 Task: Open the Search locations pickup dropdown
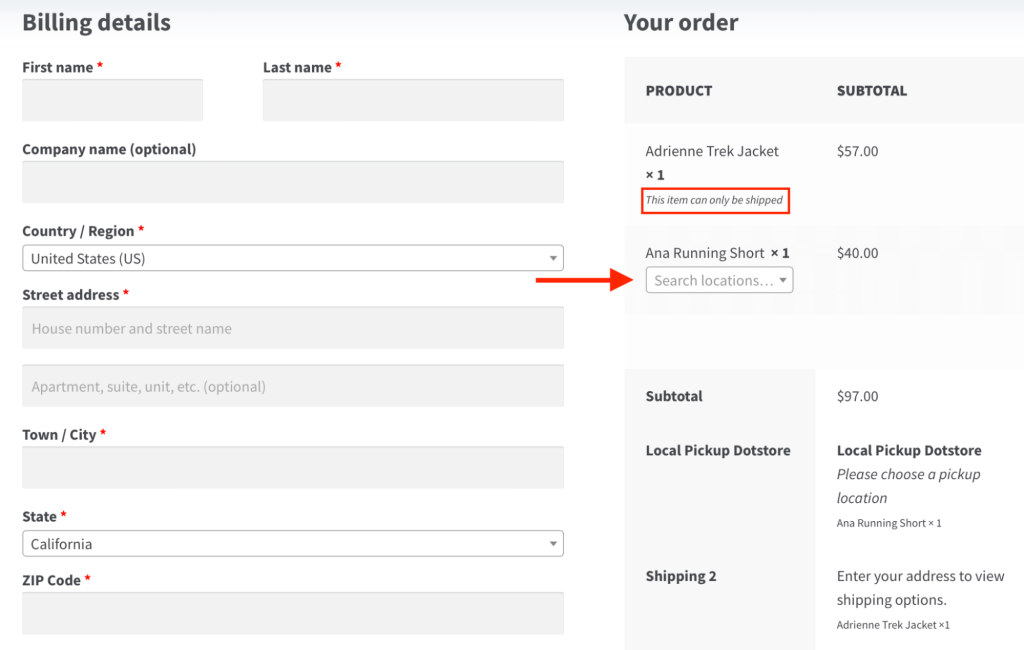point(720,280)
